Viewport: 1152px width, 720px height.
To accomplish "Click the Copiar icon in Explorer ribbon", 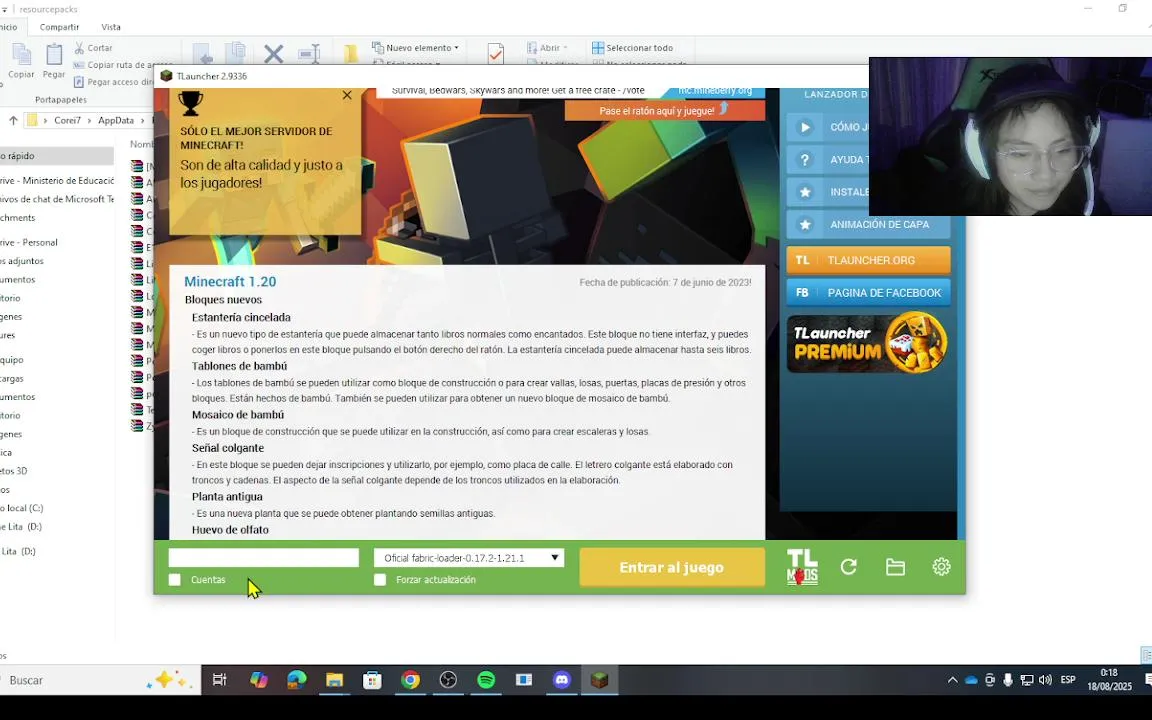I will [x=21, y=60].
